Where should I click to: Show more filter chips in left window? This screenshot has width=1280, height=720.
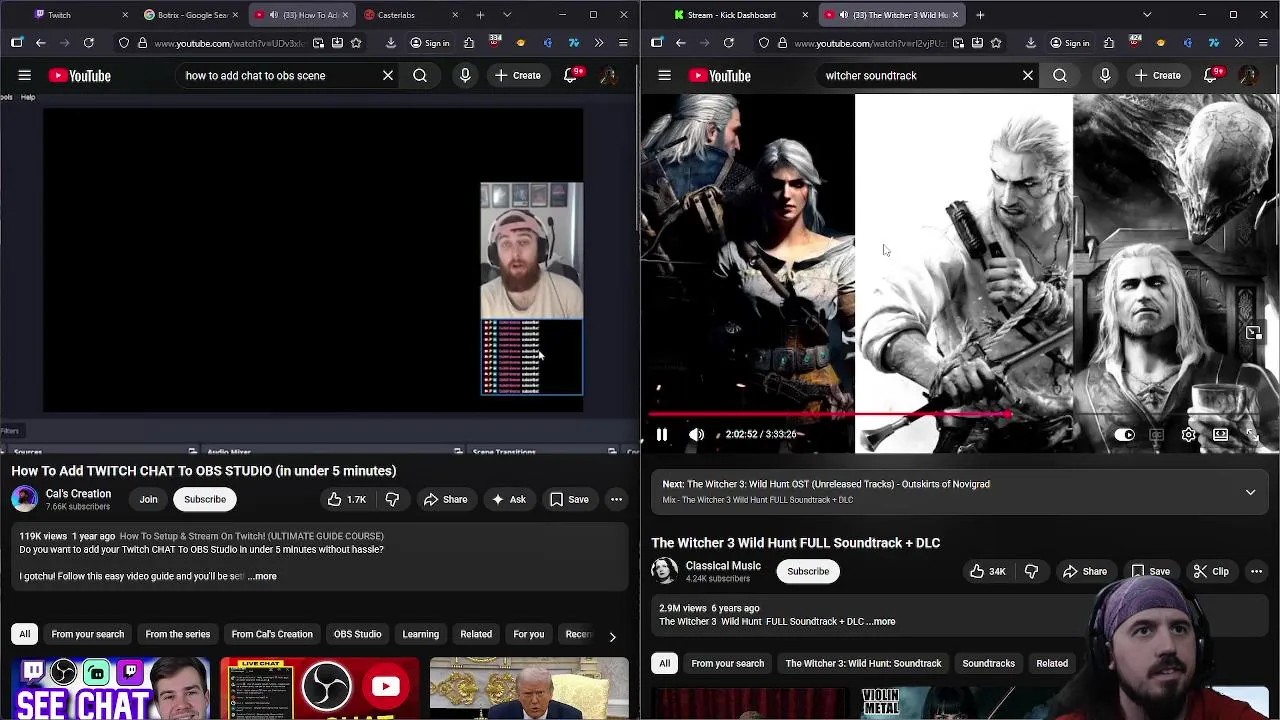pos(612,636)
